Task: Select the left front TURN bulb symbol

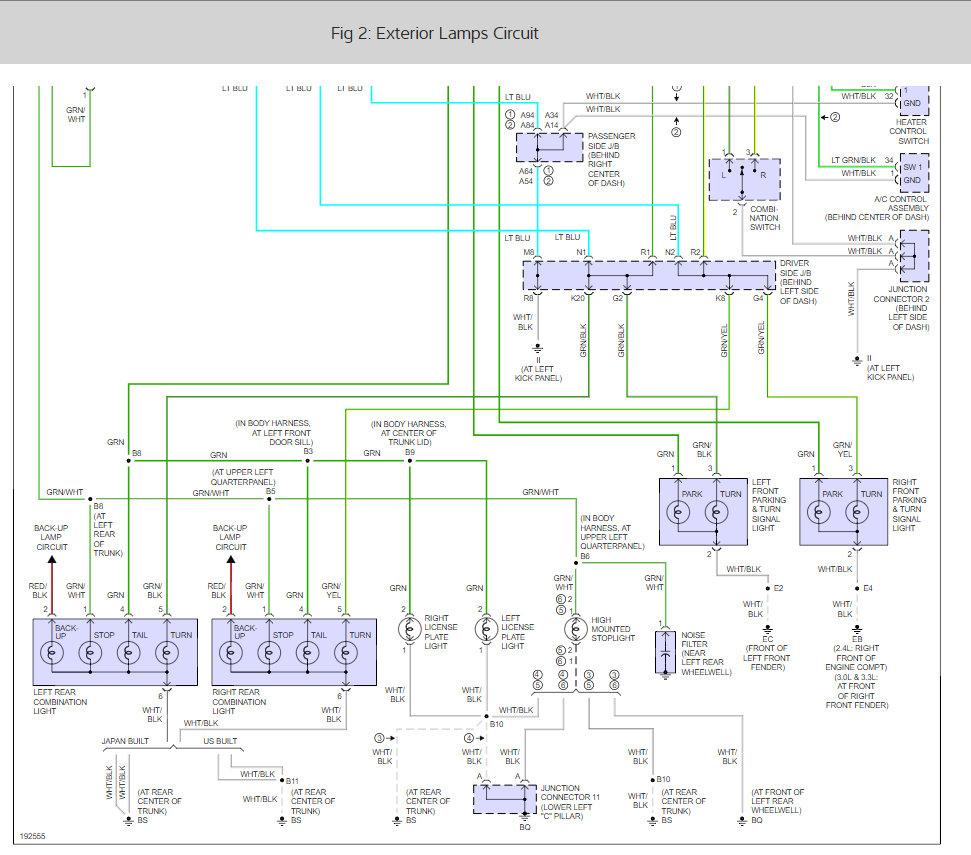Action: point(716,512)
